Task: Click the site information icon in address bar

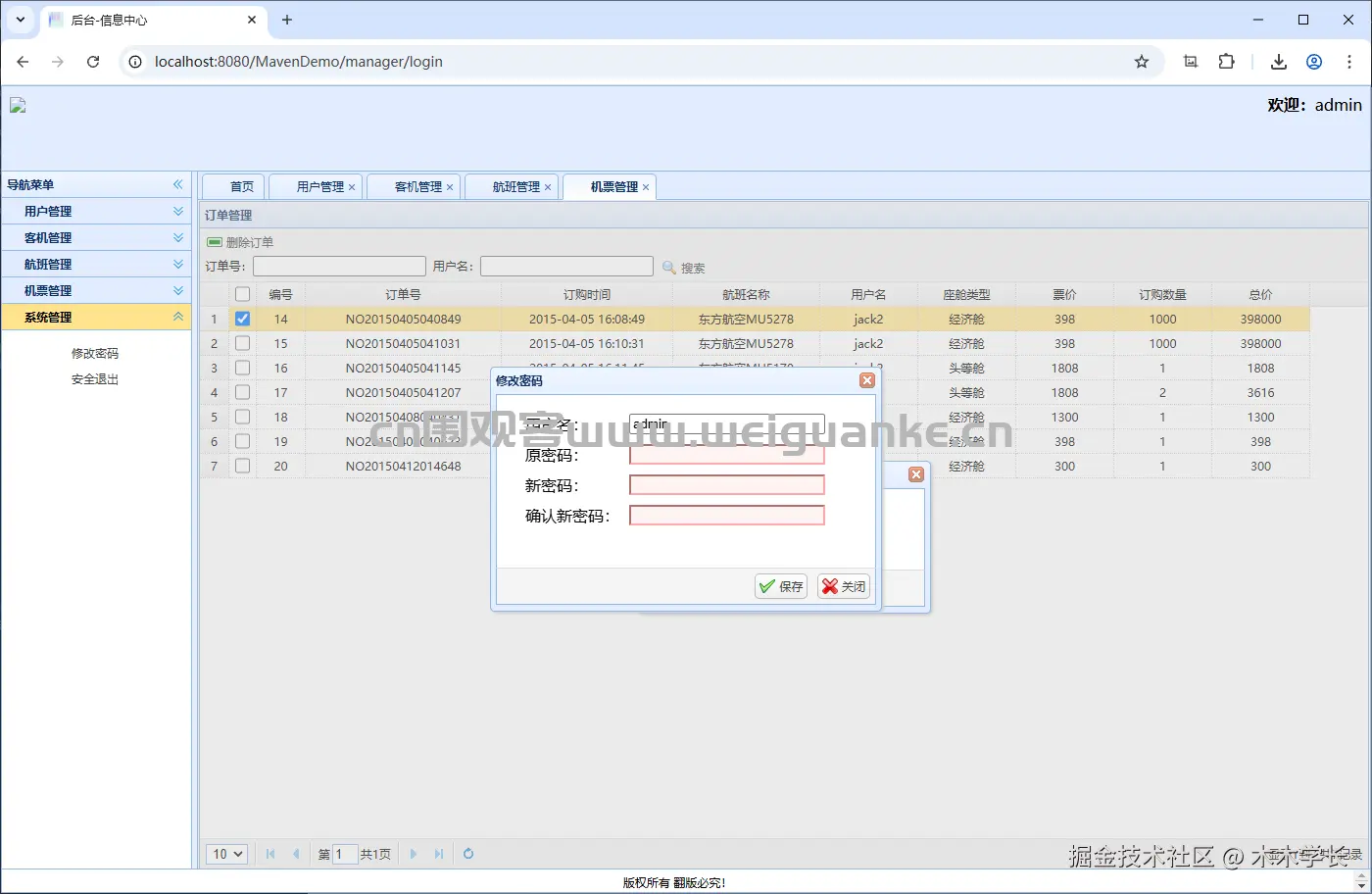Action: point(135,62)
